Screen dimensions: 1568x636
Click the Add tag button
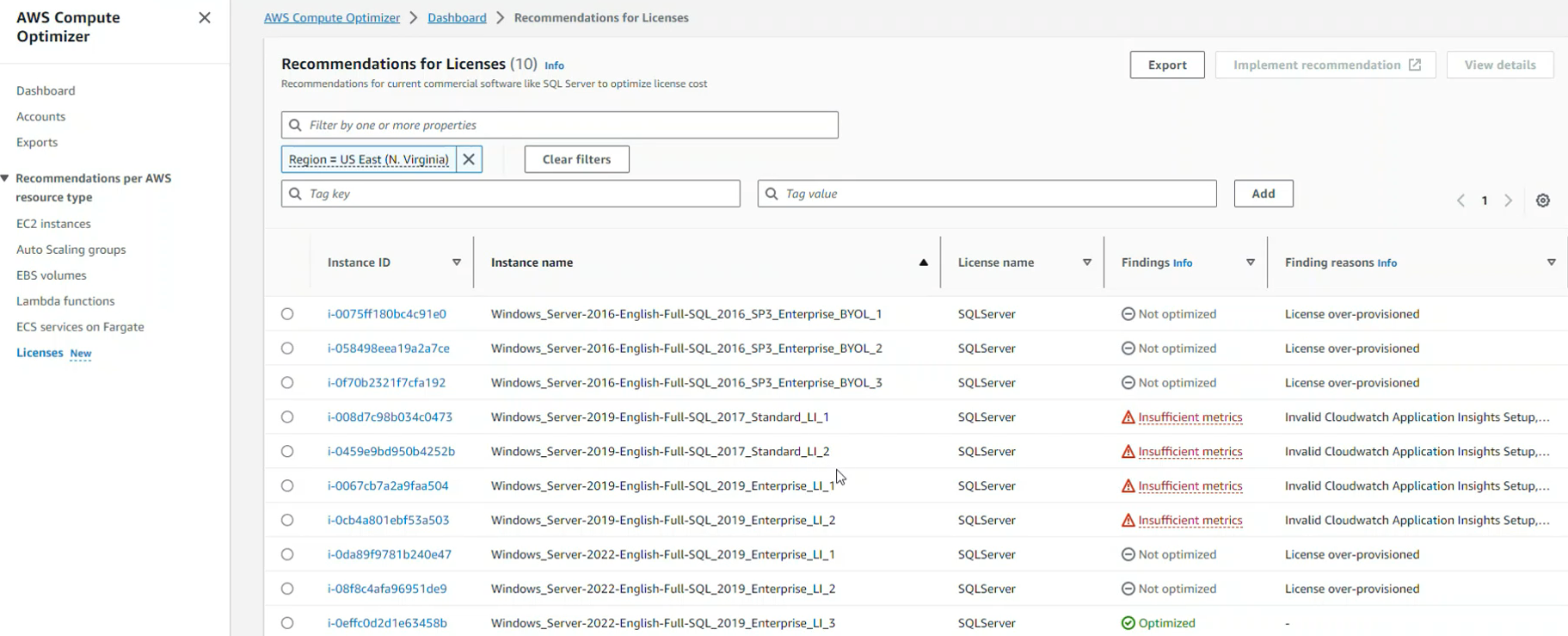point(1264,194)
